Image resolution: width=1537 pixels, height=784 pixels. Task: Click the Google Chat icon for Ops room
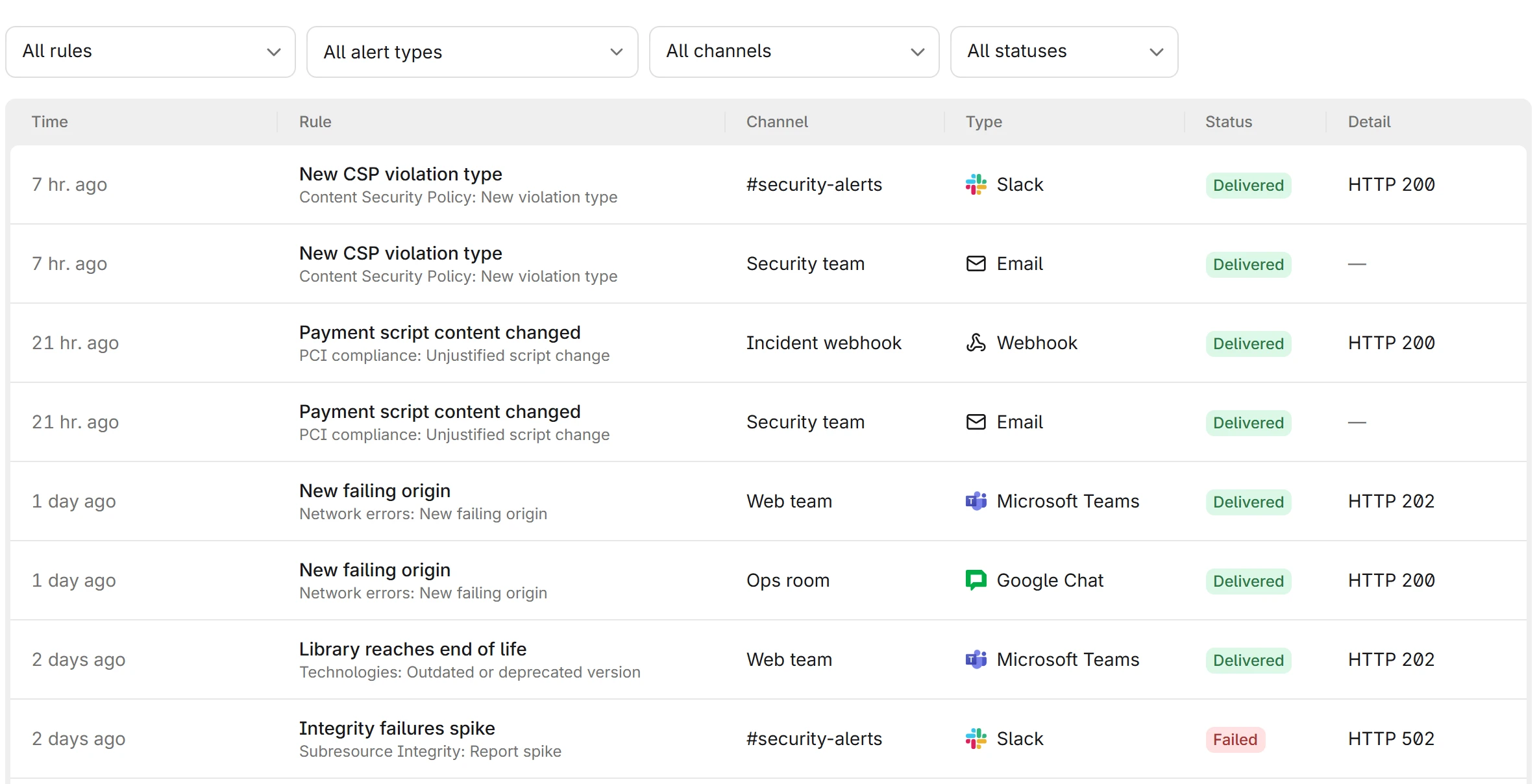976,580
